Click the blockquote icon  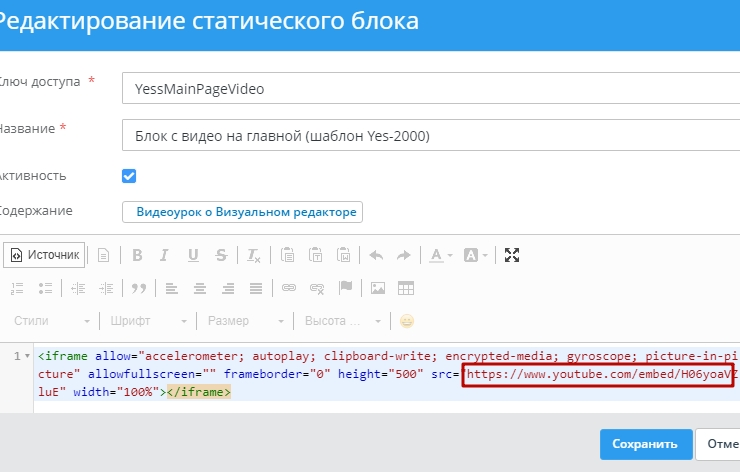139,288
